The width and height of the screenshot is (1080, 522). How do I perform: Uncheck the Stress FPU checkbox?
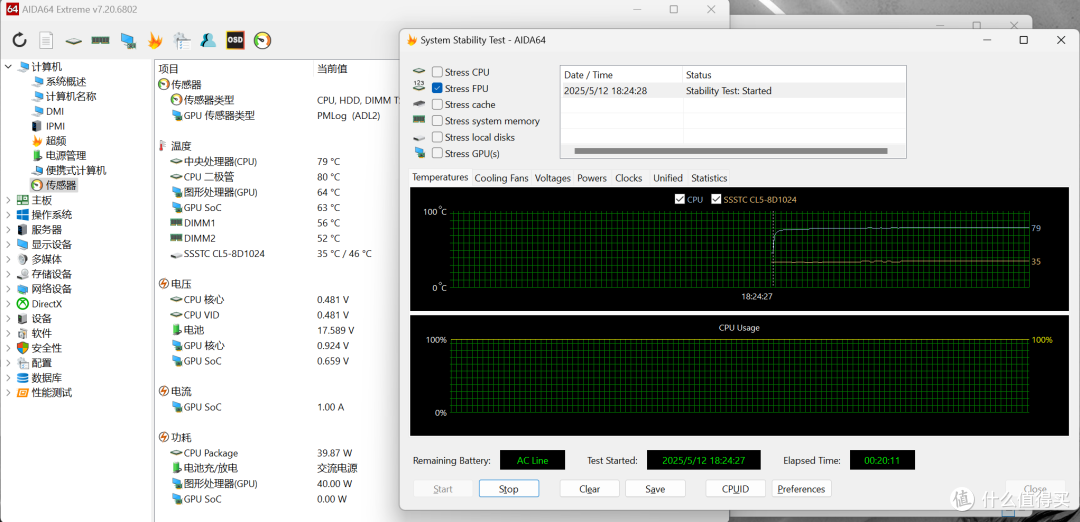(x=437, y=88)
